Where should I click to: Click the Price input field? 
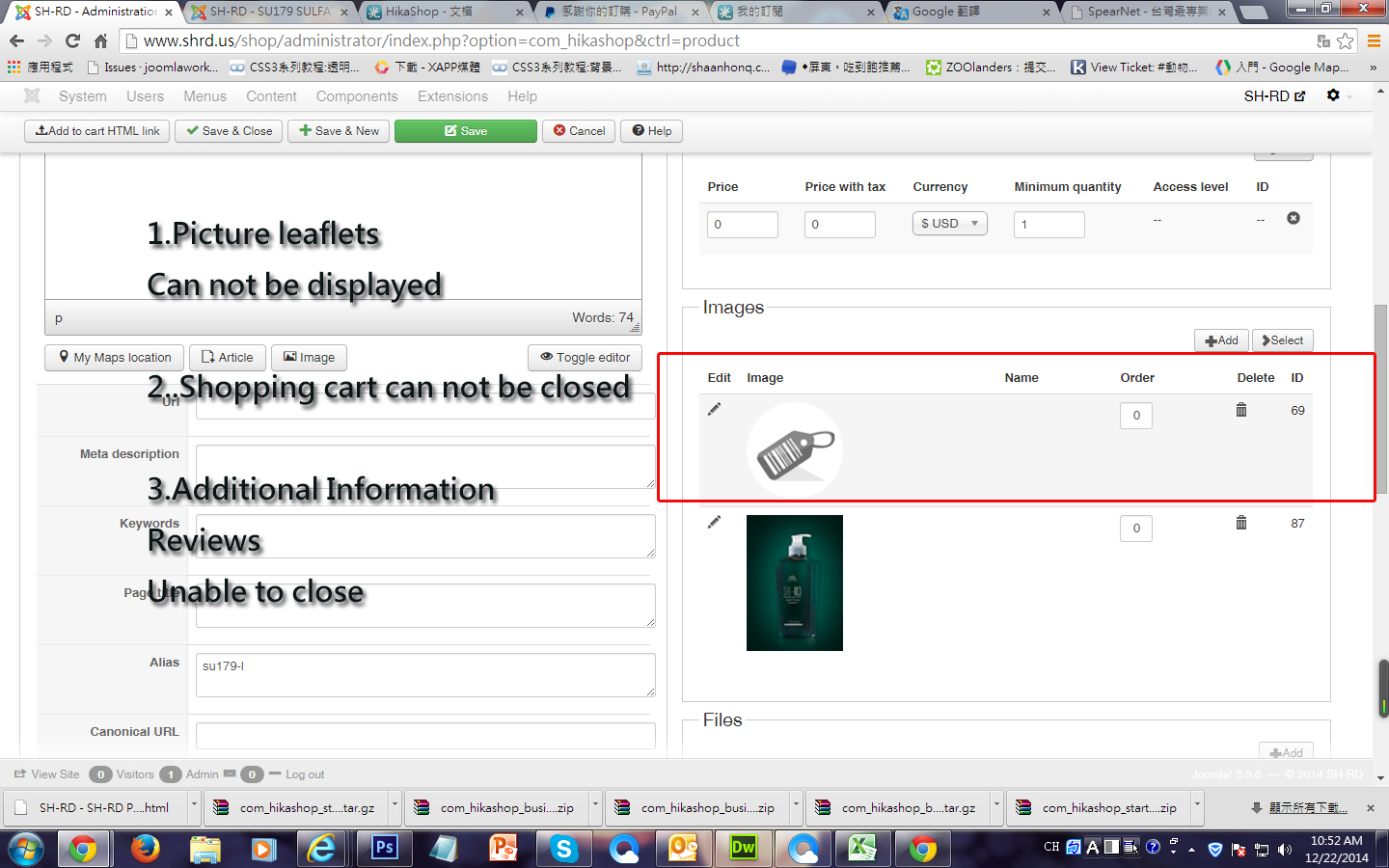click(x=743, y=225)
